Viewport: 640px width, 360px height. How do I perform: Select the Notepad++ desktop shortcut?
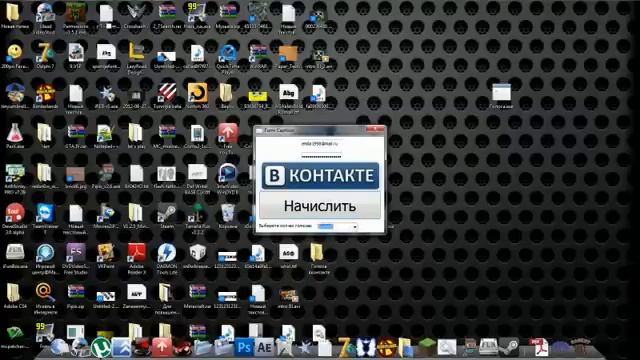105,136
